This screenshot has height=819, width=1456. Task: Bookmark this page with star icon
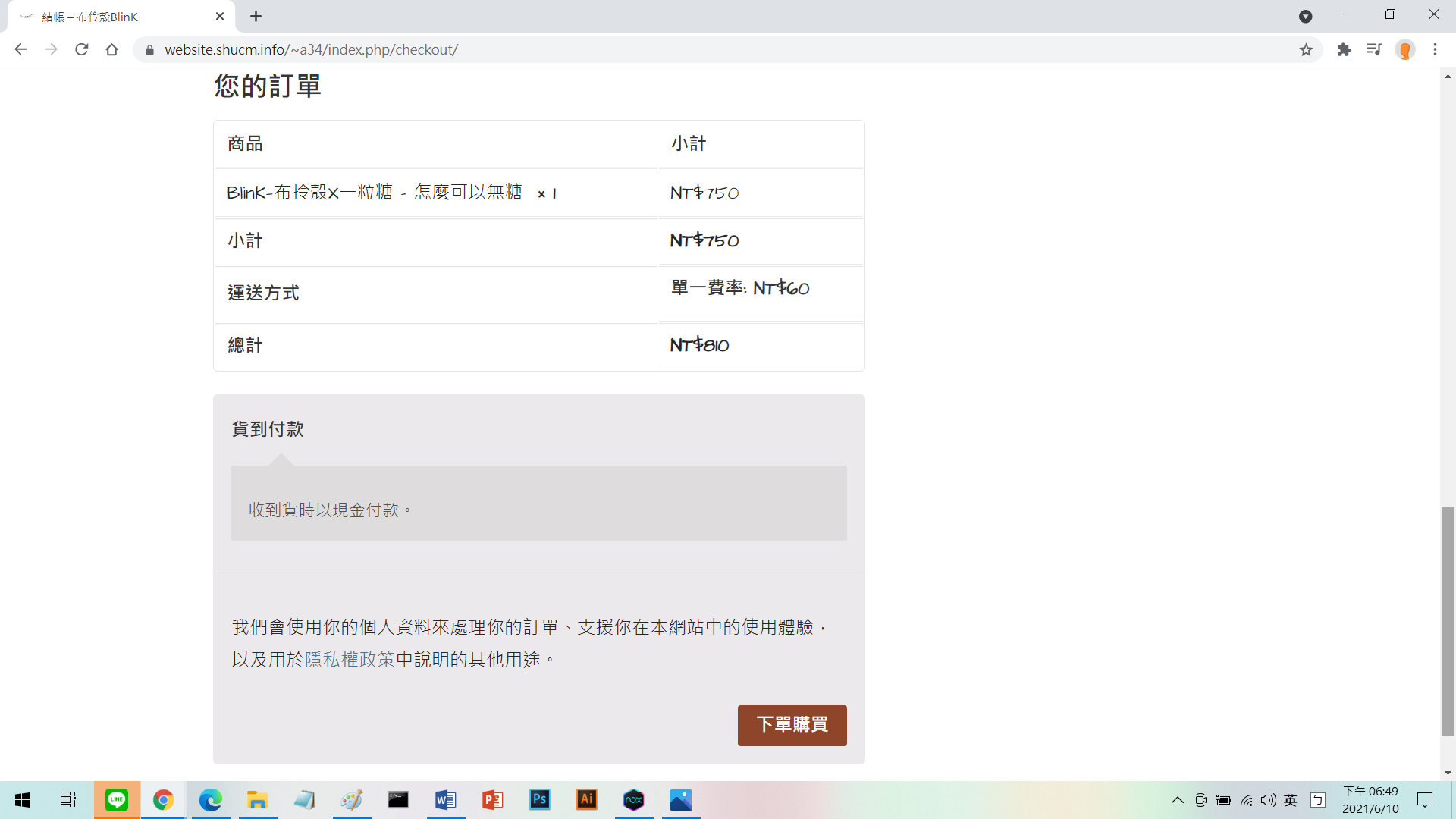click(1306, 50)
